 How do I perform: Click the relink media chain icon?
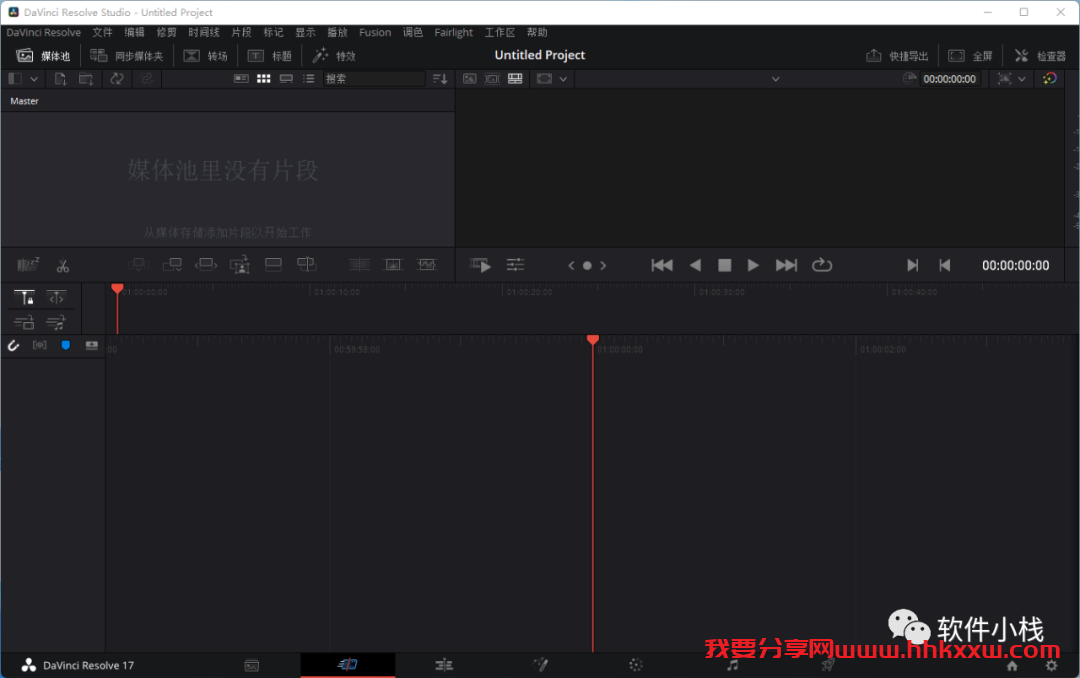pyautogui.click(x=146, y=79)
